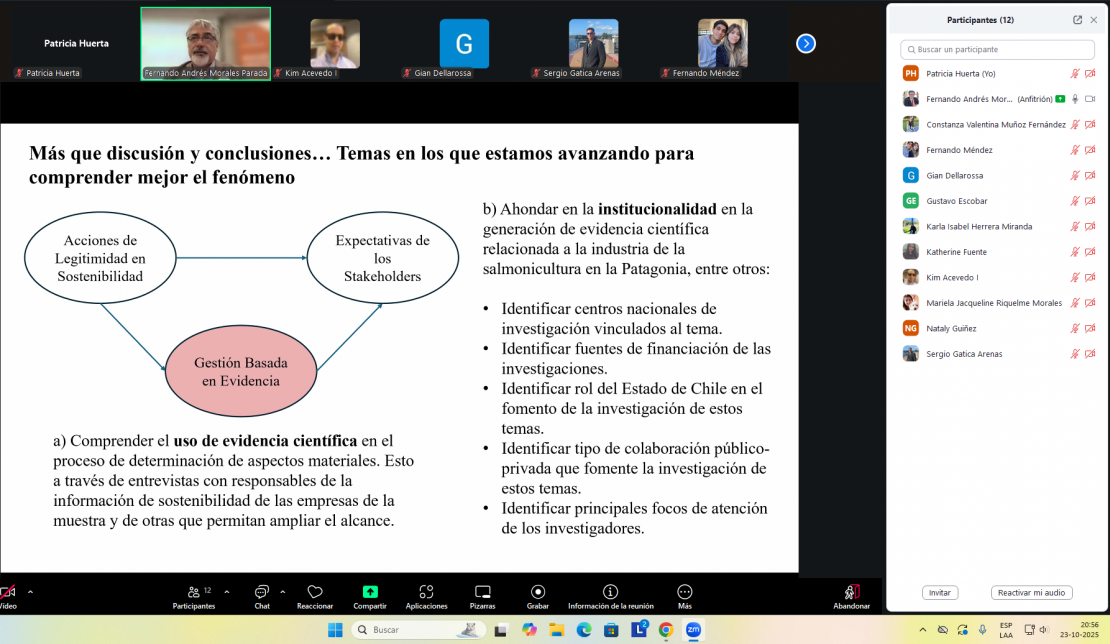Expand the arrow next to Video

pos(30,591)
